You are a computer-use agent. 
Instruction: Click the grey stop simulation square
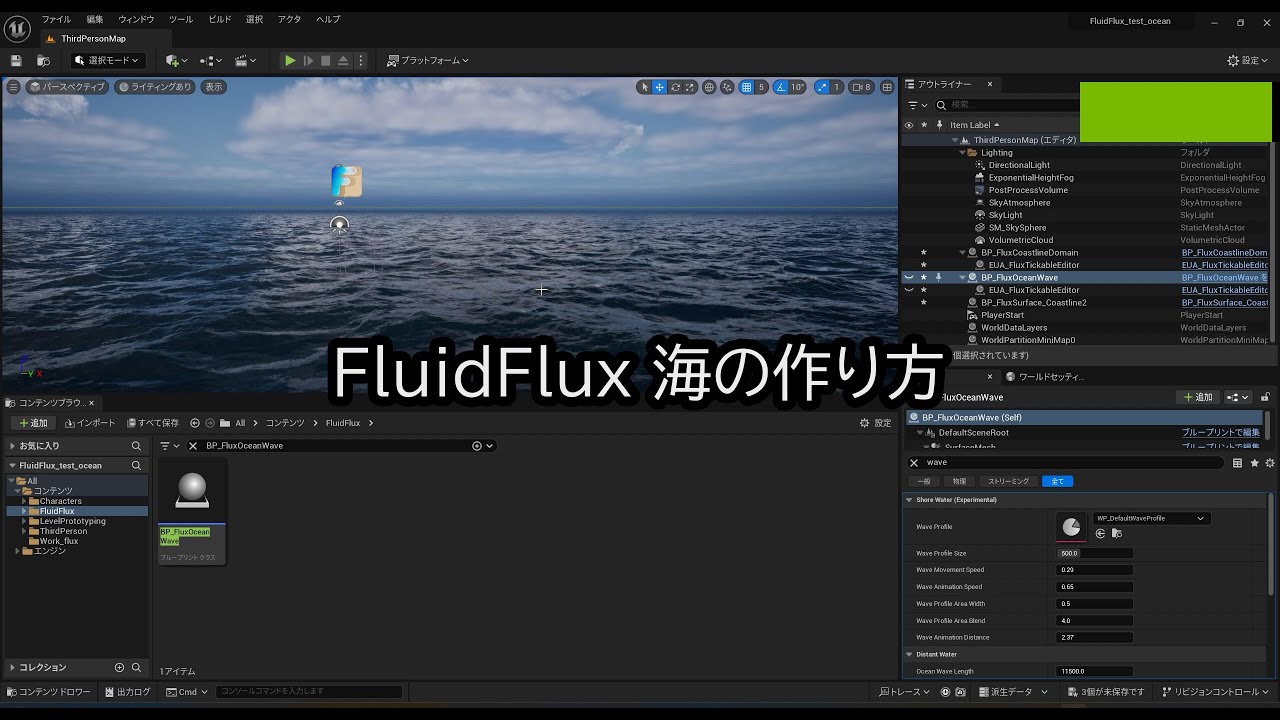coord(325,61)
